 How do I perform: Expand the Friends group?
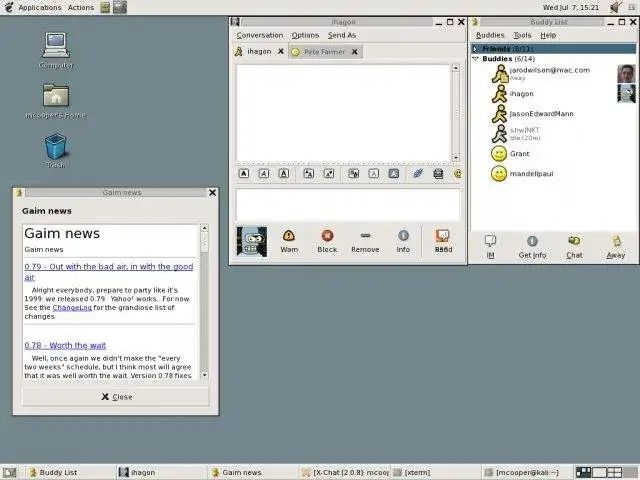pyautogui.click(x=475, y=49)
